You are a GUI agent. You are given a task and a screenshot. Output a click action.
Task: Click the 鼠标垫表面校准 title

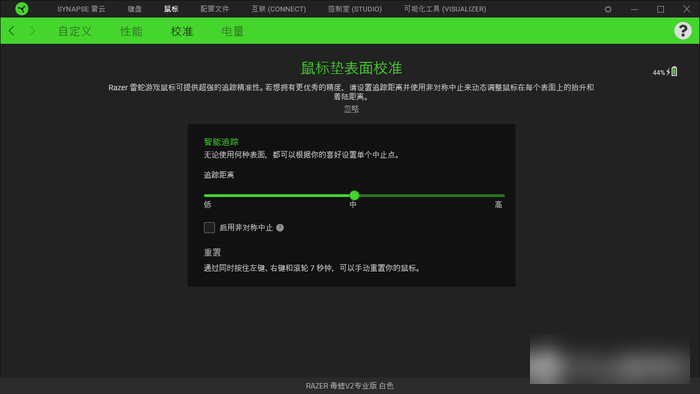(351, 68)
